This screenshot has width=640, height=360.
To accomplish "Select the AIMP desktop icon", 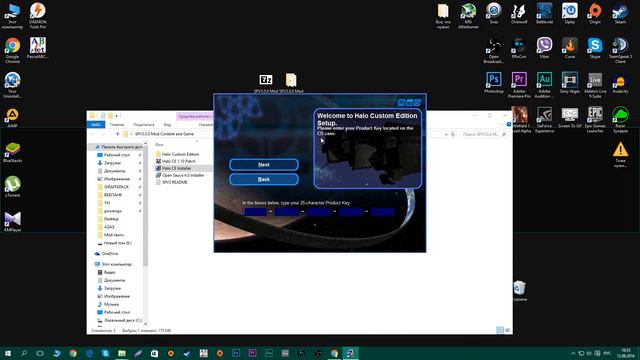I will (12, 118).
